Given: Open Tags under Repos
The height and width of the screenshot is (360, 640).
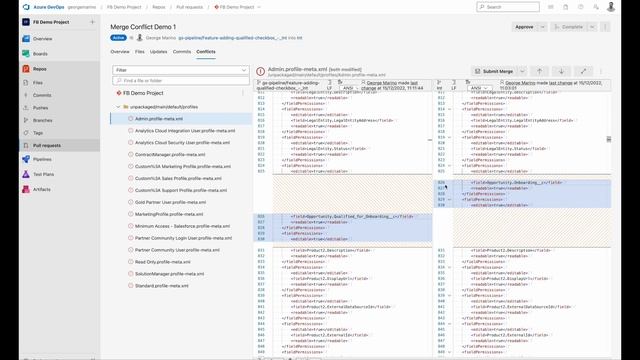Looking at the screenshot, I should [38, 133].
